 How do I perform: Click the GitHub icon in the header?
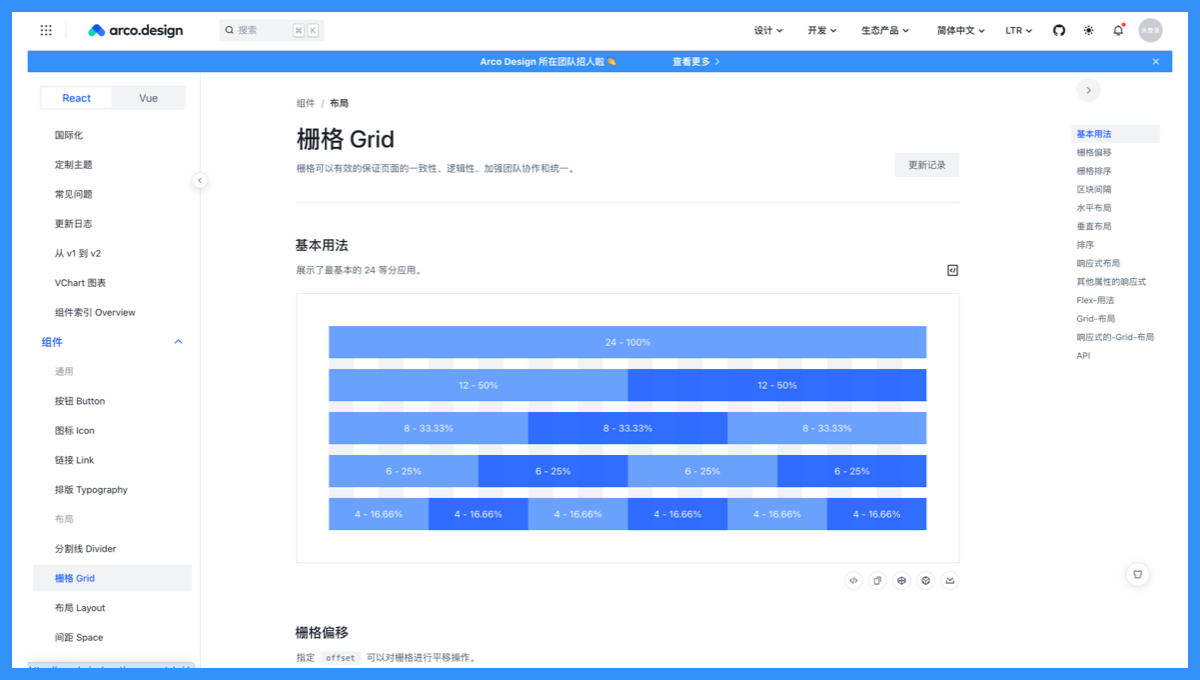pyautogui.click(x=1058, y=30)
